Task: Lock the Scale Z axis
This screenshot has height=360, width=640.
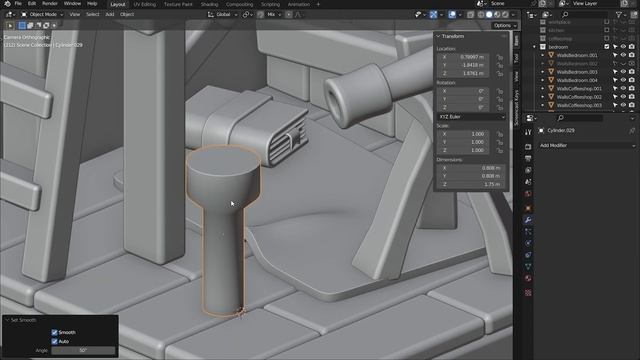Action: click(500, 150)
